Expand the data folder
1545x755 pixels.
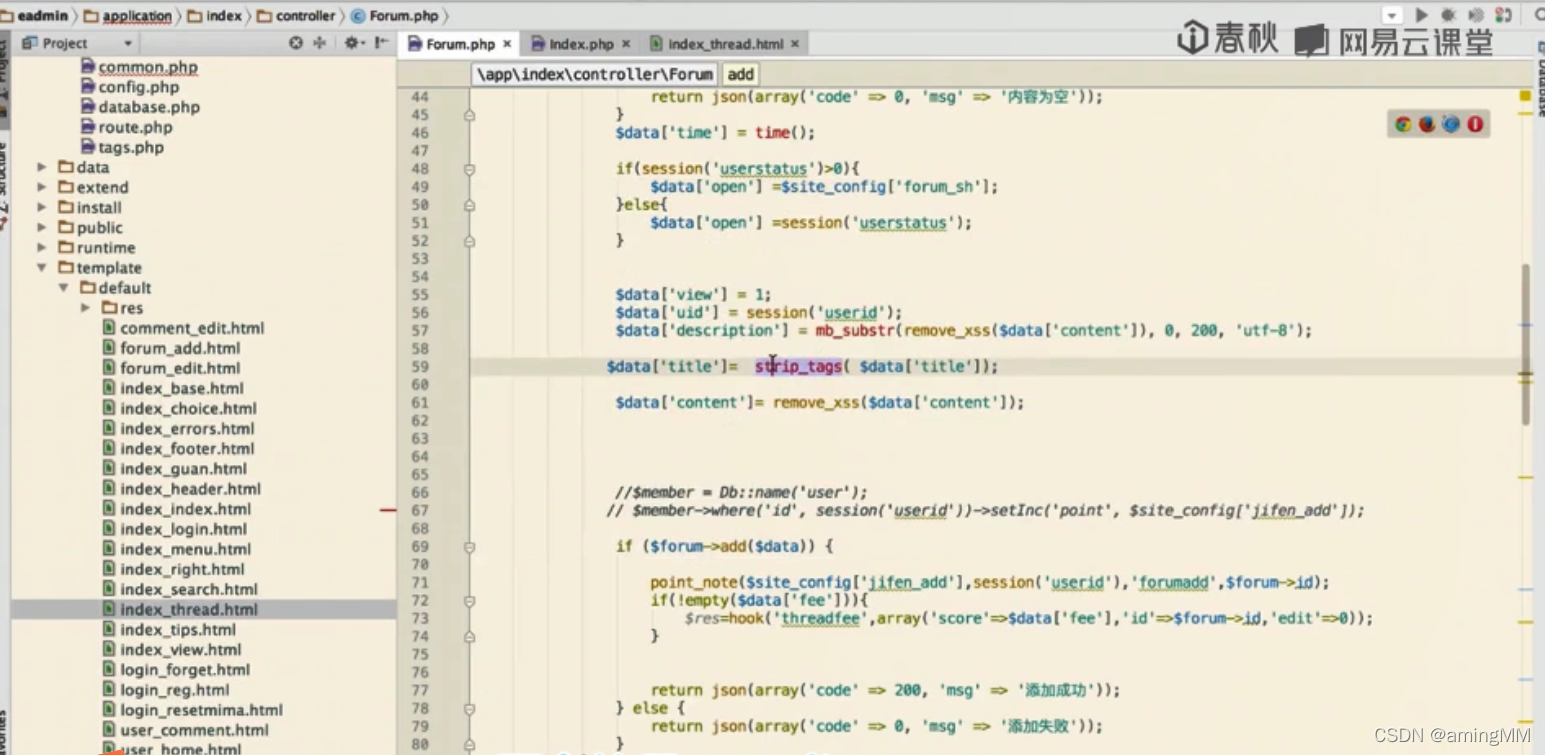tap(42, 167)
